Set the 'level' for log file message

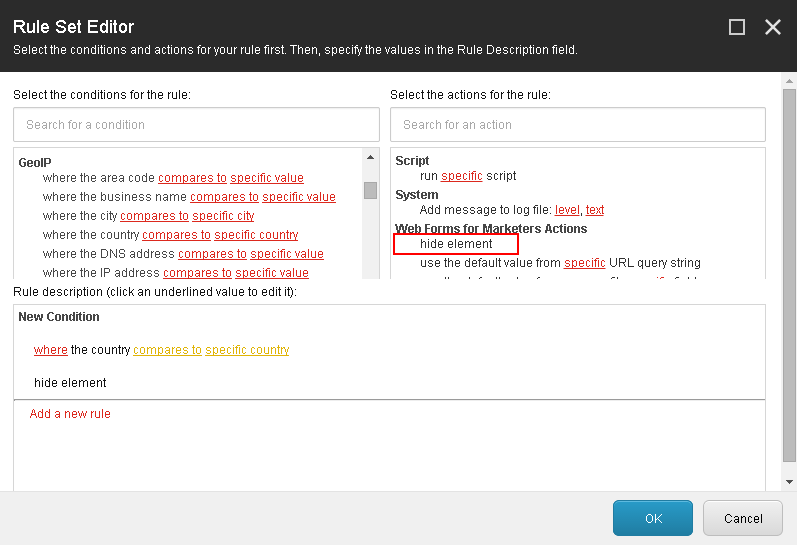tap(567, 210)
